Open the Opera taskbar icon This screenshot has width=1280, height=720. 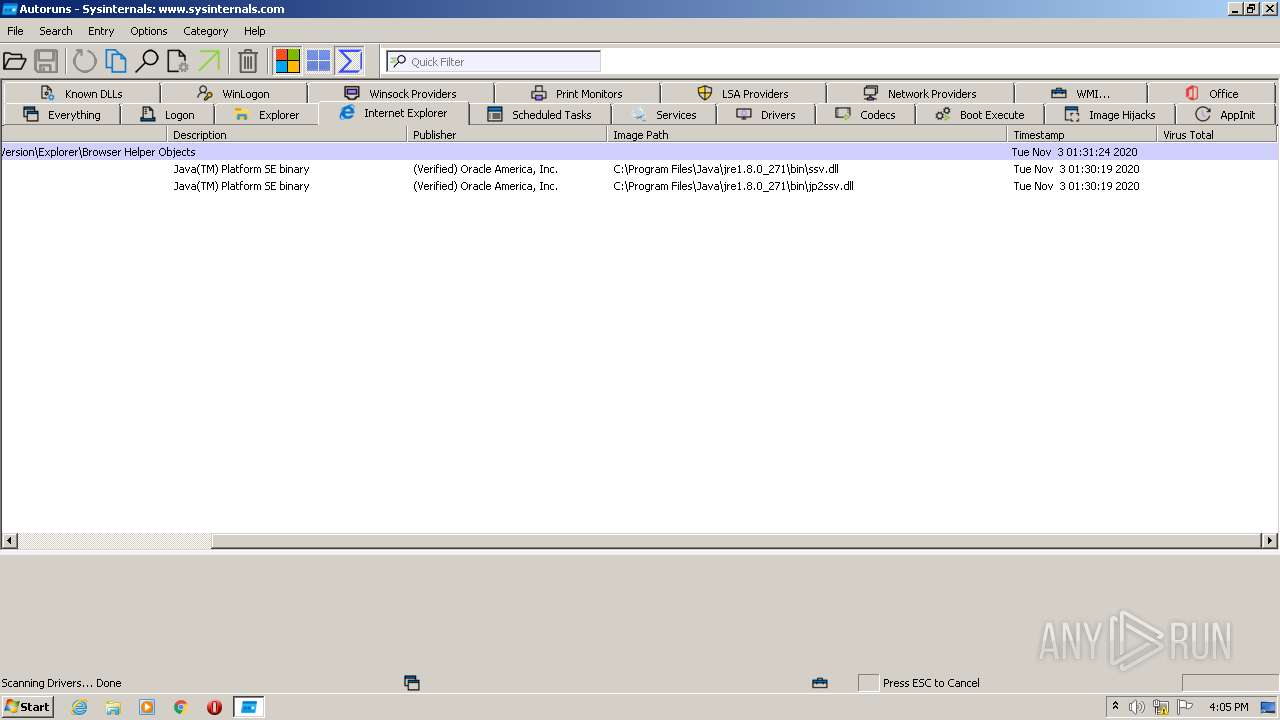[x=214, y=707]
